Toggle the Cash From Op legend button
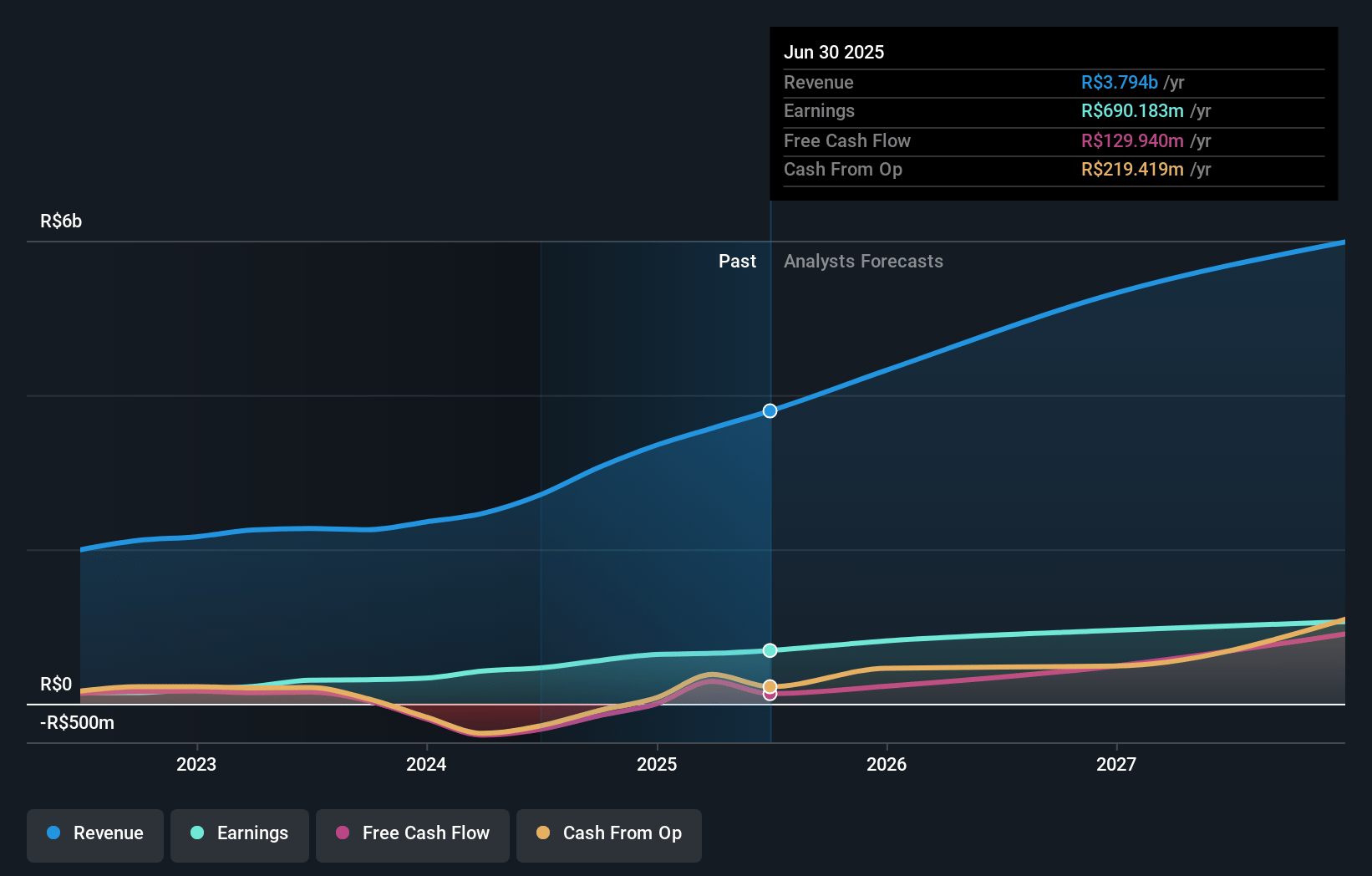This screenshot has width=1372, height=876. [609, 835]
